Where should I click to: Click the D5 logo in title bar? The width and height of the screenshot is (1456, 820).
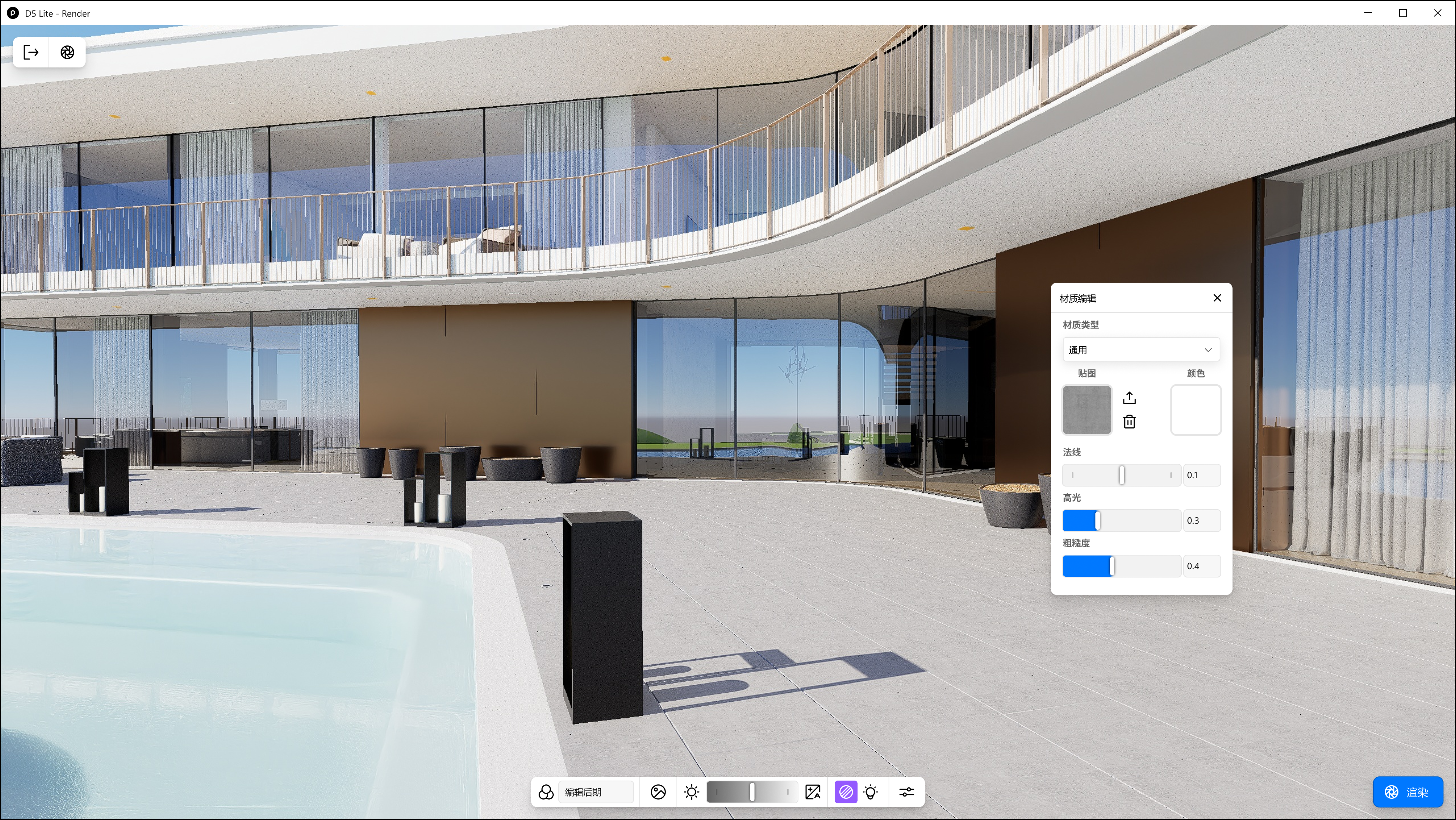point(12,13)
